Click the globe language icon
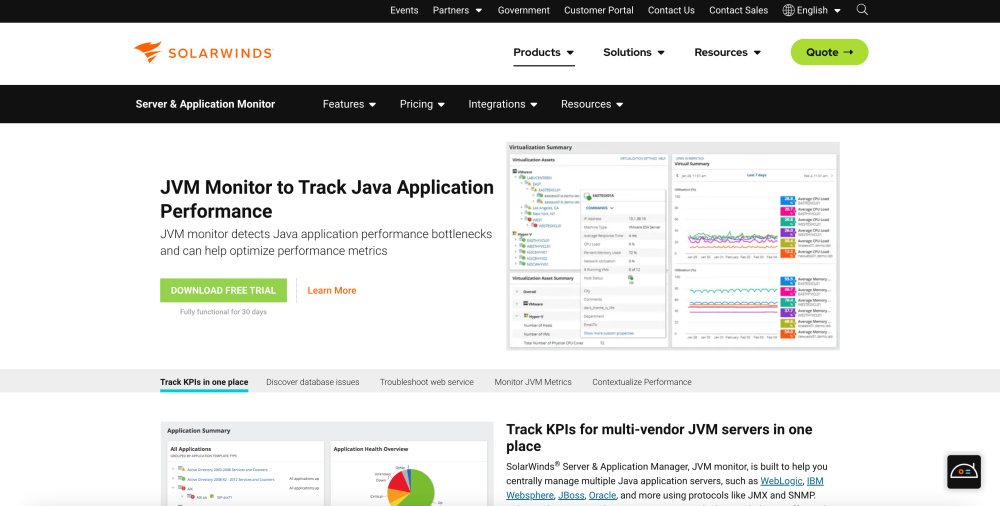 [x=788, y=10]
